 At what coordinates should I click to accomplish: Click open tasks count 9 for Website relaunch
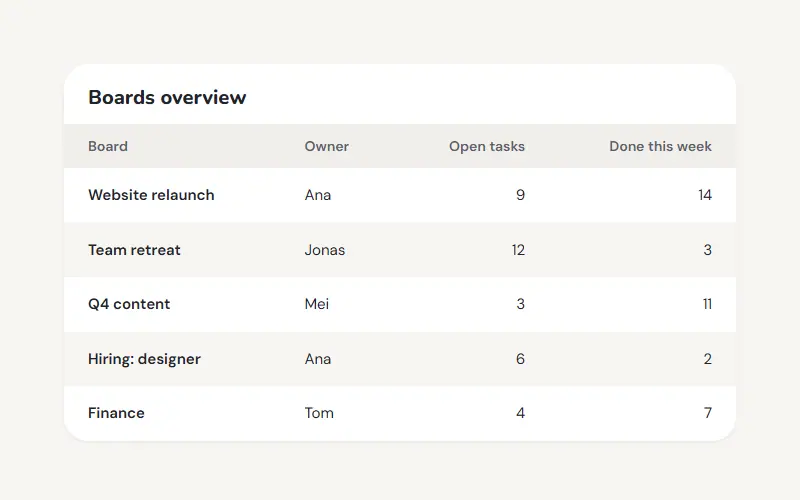coord(520,195)
